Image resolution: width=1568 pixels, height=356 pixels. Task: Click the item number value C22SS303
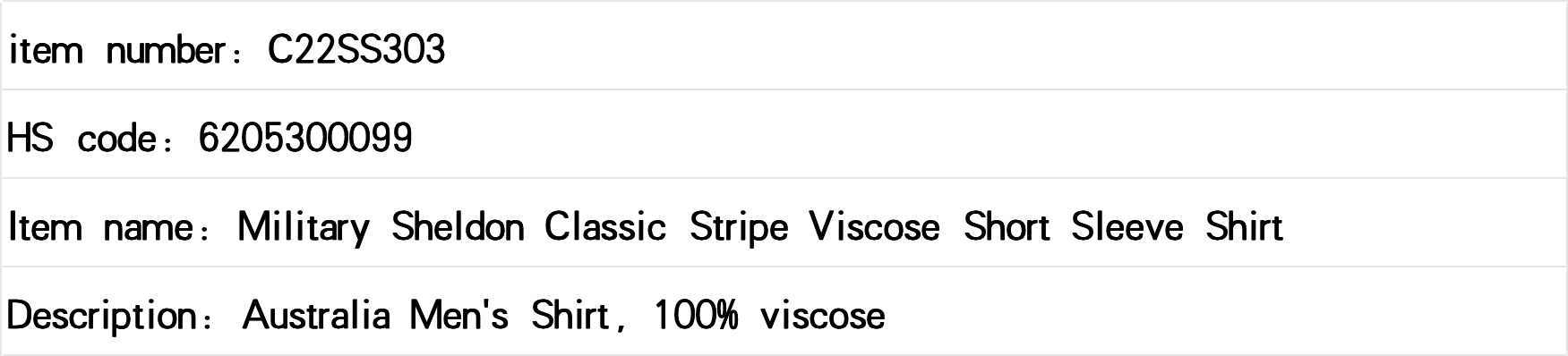coord(356,50)
